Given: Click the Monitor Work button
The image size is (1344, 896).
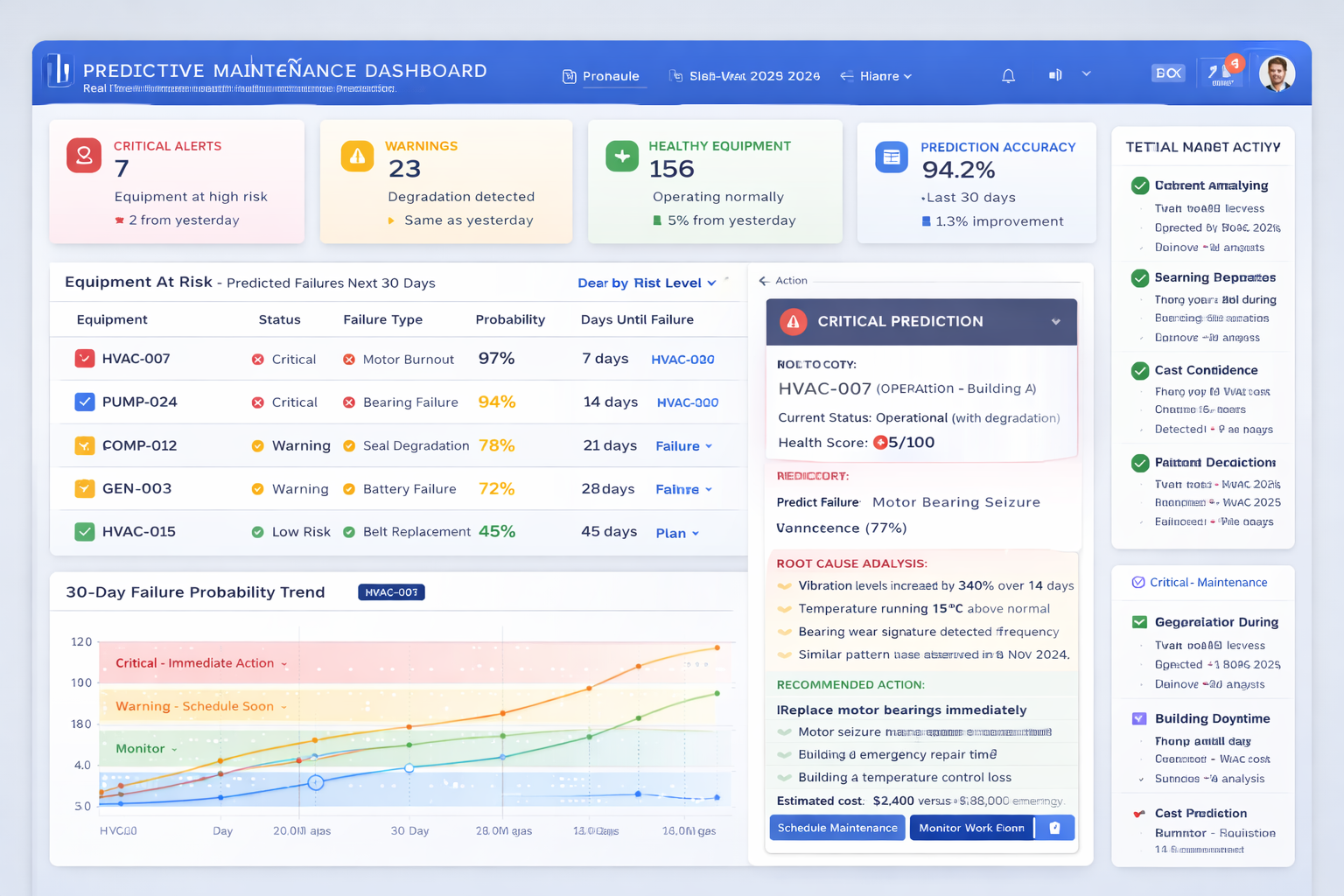Looking at the screenshot, I should 971,828.
